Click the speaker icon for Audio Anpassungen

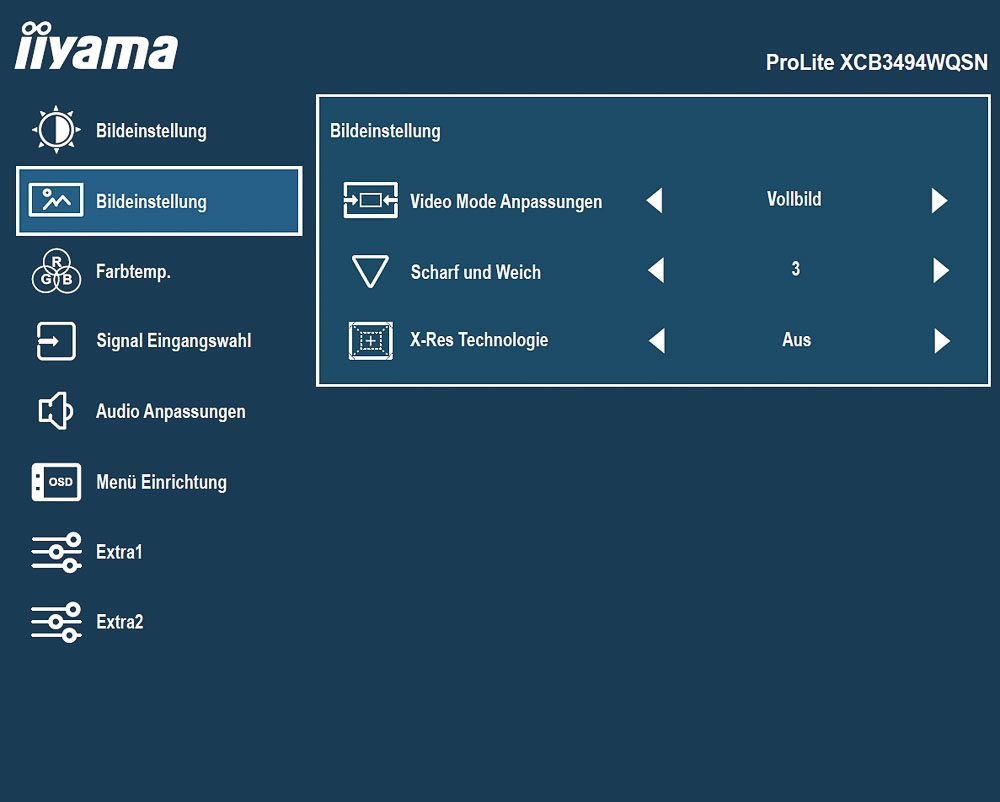point(56,411)
